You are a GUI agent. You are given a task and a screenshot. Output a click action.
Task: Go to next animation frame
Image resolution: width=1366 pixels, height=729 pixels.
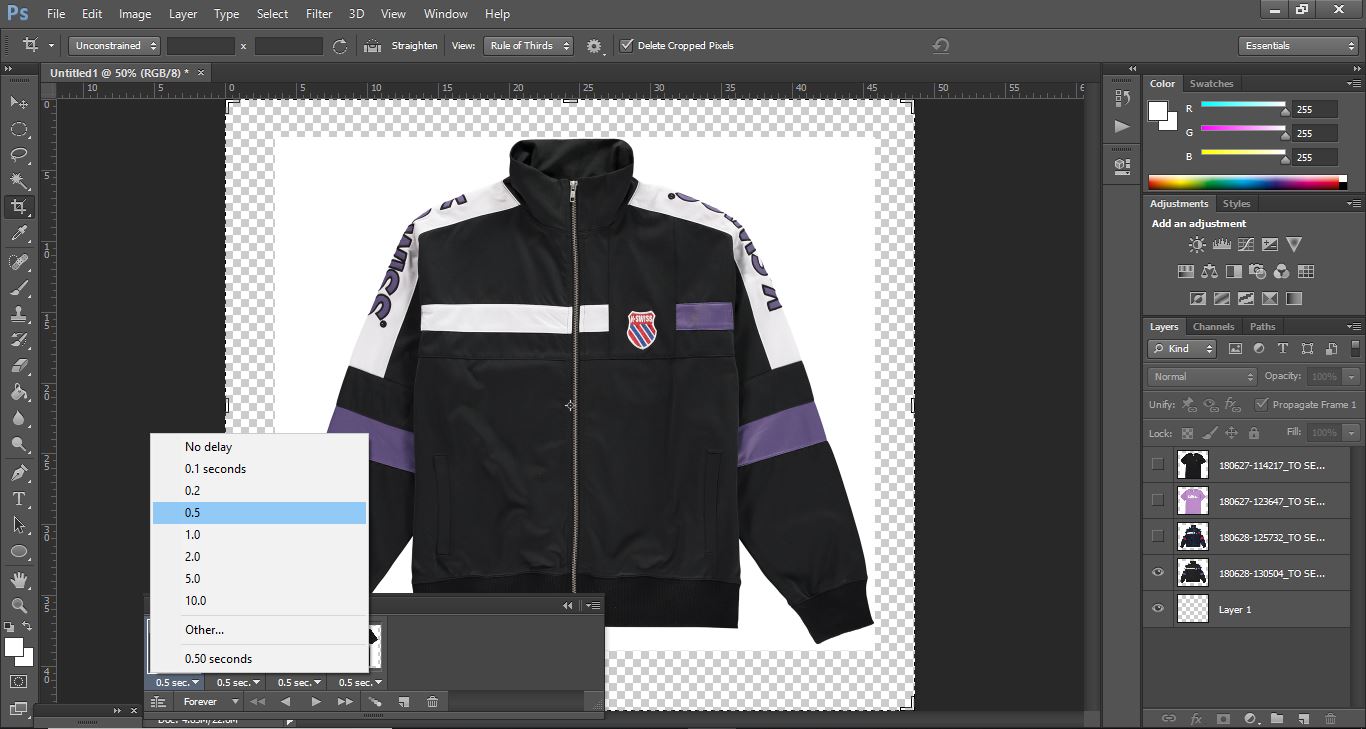point(345,702)
